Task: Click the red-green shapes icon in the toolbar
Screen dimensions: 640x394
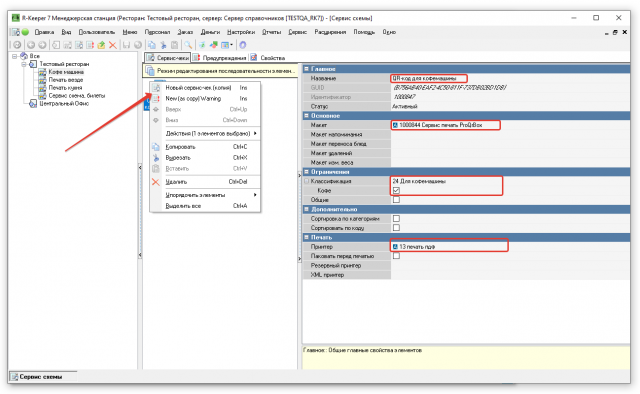Action: pyautogui.click(x=213, y=45)
